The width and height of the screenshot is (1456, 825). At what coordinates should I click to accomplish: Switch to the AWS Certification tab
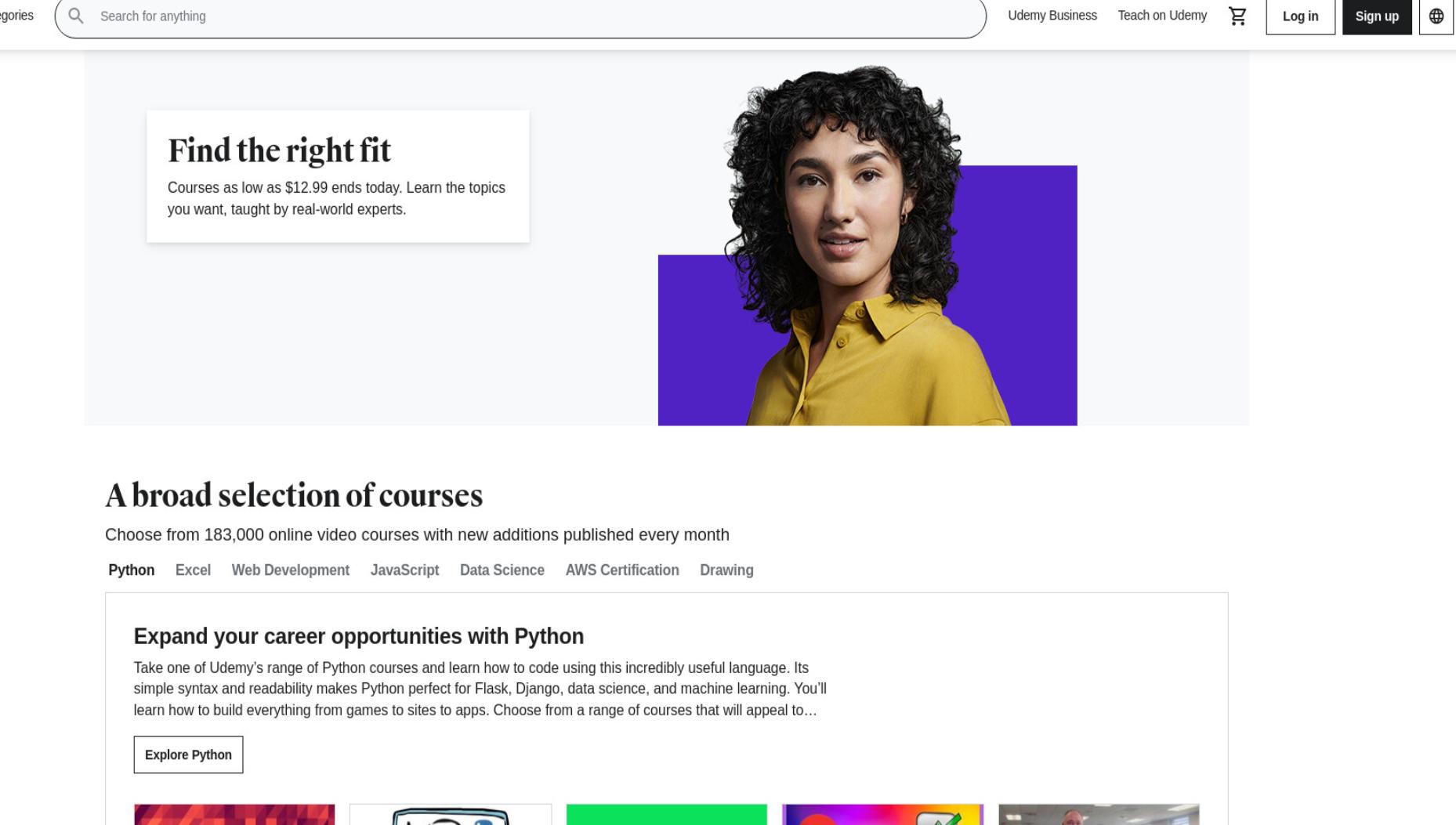pyautogui.click(x=622, y=570)
